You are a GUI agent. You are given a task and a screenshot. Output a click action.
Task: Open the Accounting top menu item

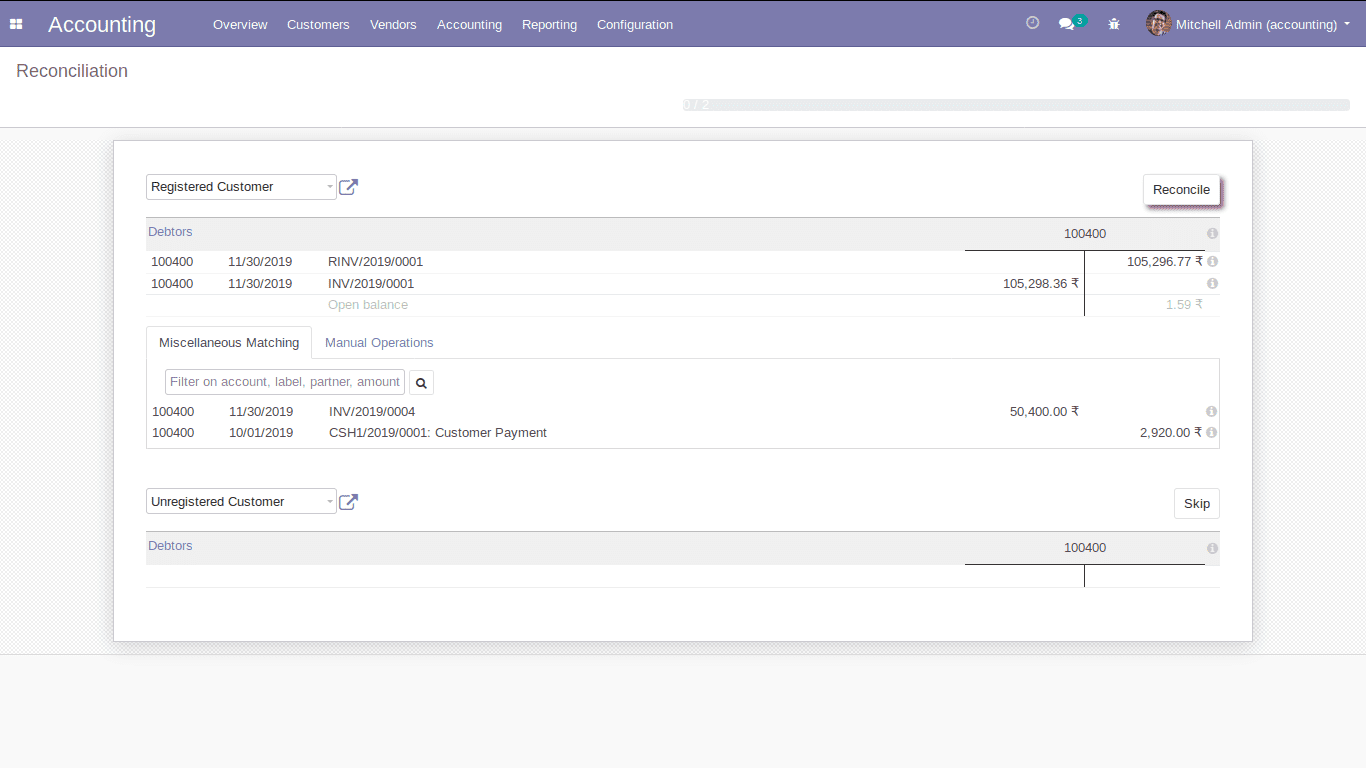coord(469,24)
